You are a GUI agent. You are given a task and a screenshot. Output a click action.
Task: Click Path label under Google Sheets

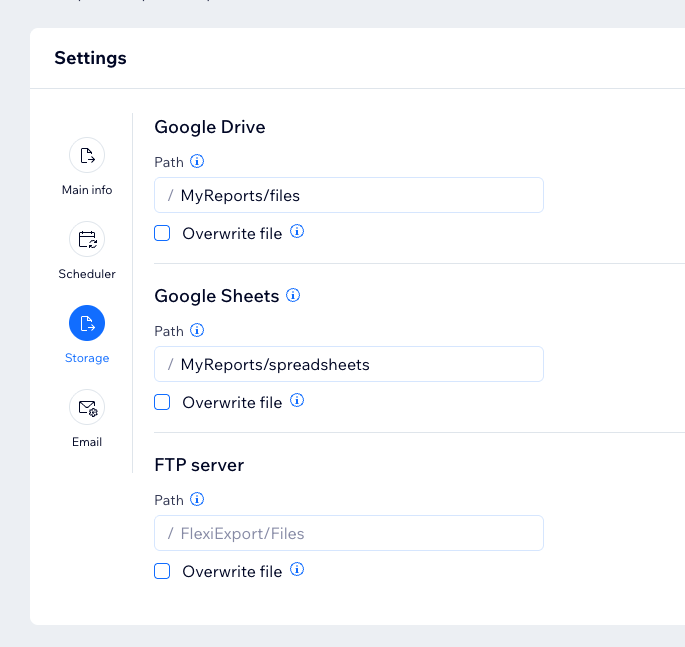(169, 331)
